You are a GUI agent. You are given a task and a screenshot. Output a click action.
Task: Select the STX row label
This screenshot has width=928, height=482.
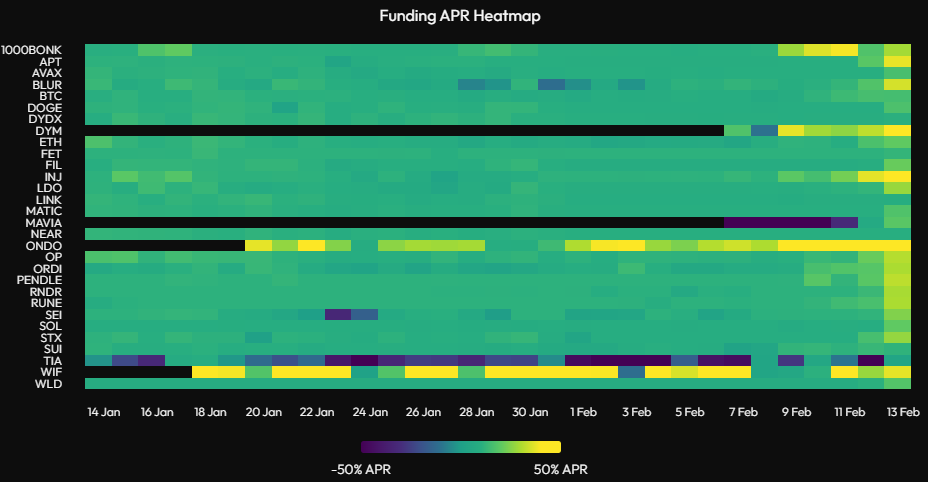click(x=51, y=338)
